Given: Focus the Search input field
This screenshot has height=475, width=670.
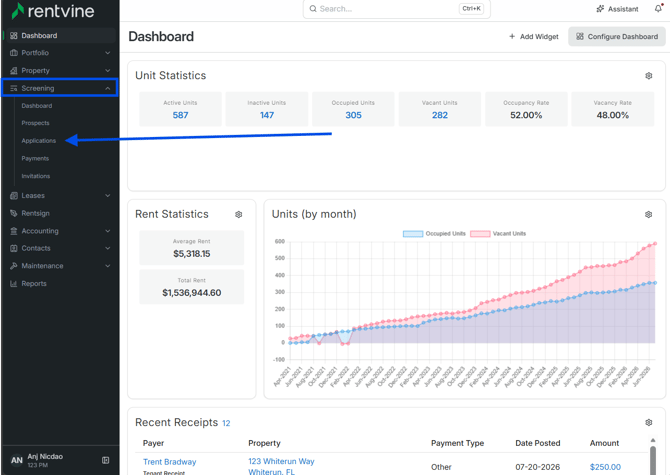Looking at the screenshot, I should click(397, 9).
